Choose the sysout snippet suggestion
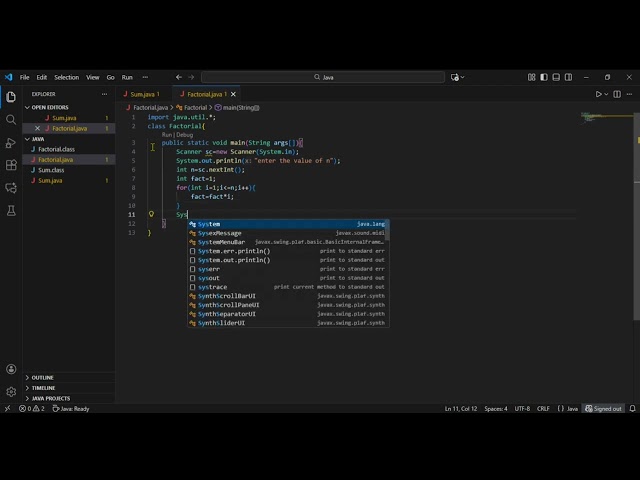The height and width of the screenshot is (480, 640). point(288,278)
